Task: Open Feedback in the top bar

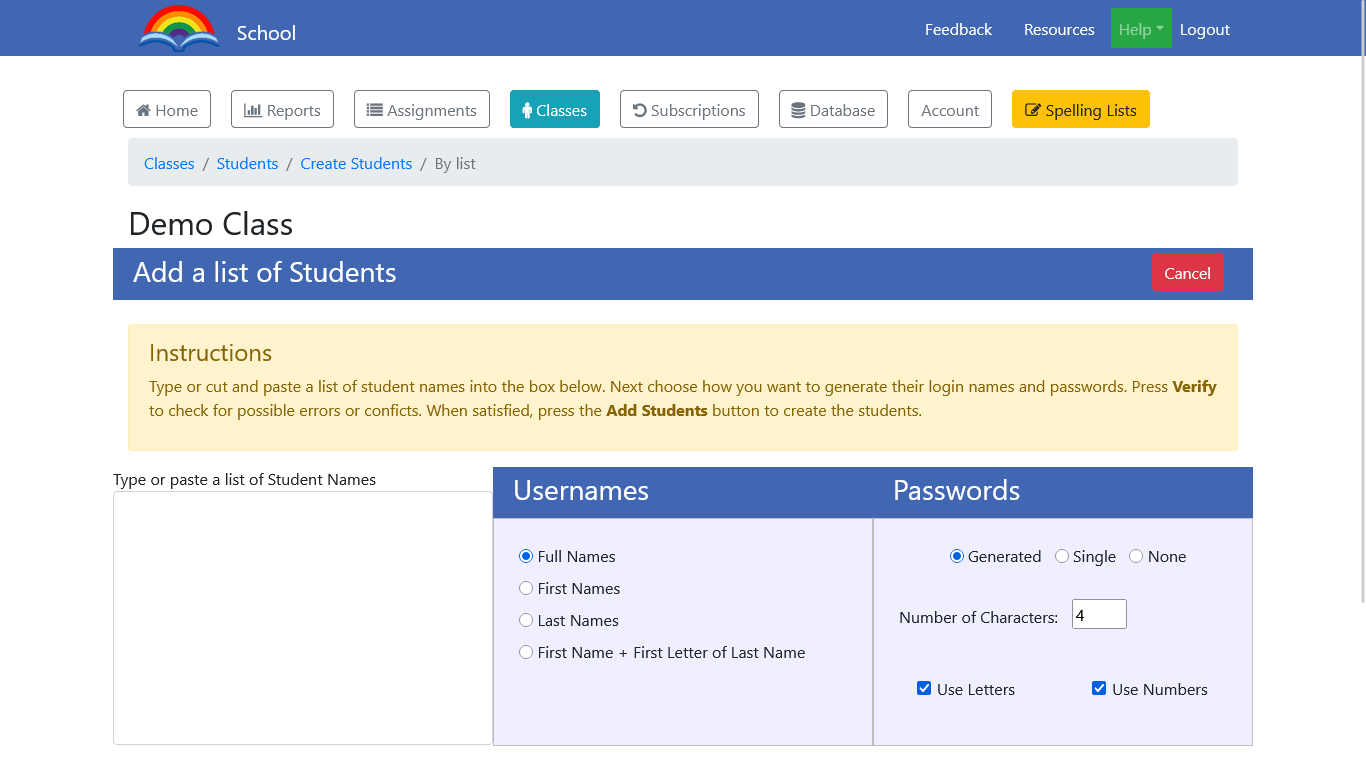Action: [x=958, y=29]
